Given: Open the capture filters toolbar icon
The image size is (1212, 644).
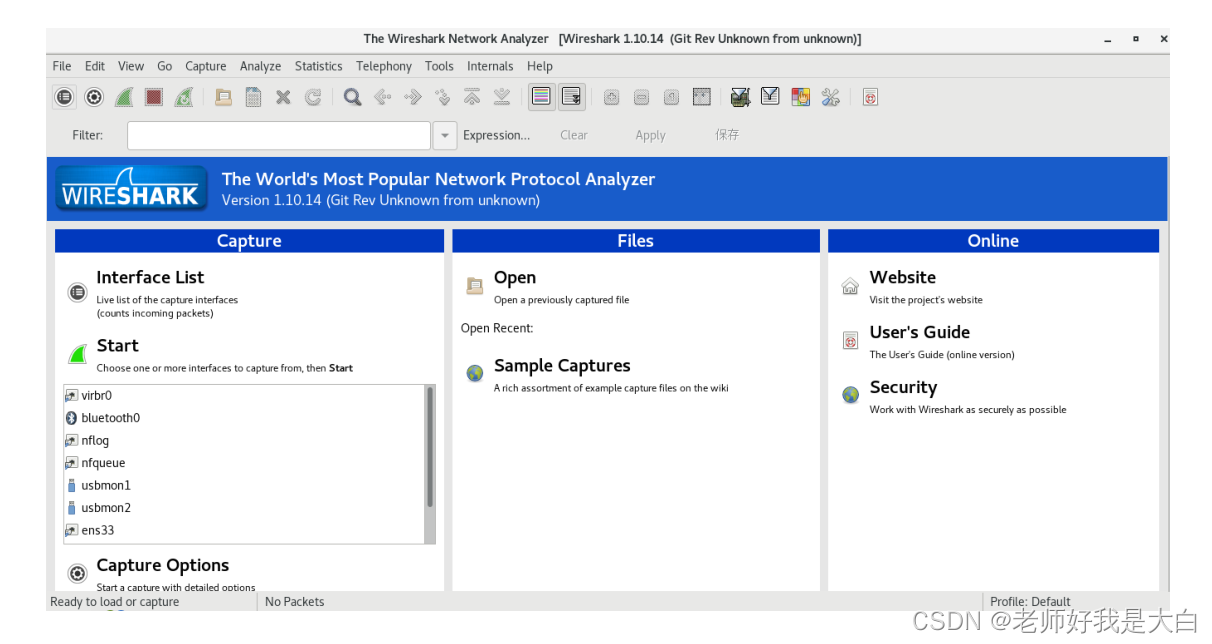Looking at the screenshot, I should (740, 97).
